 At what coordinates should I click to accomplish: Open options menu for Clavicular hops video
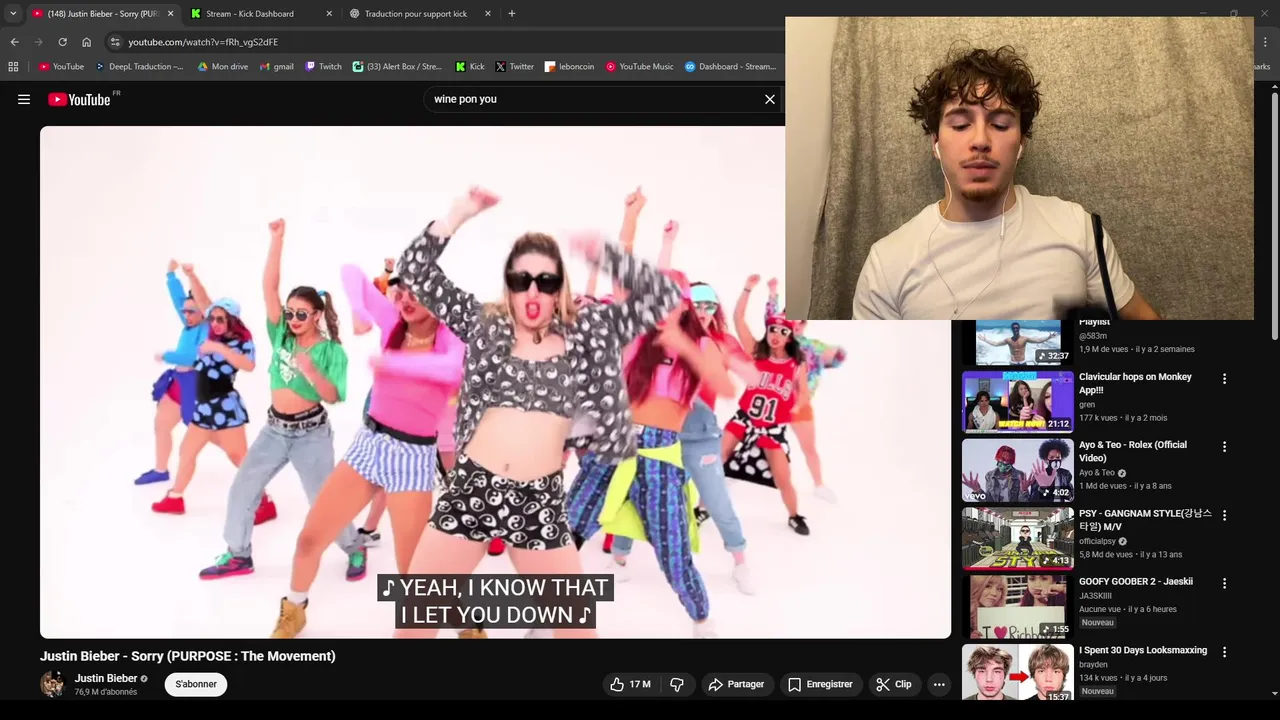tap(1224, 379)
